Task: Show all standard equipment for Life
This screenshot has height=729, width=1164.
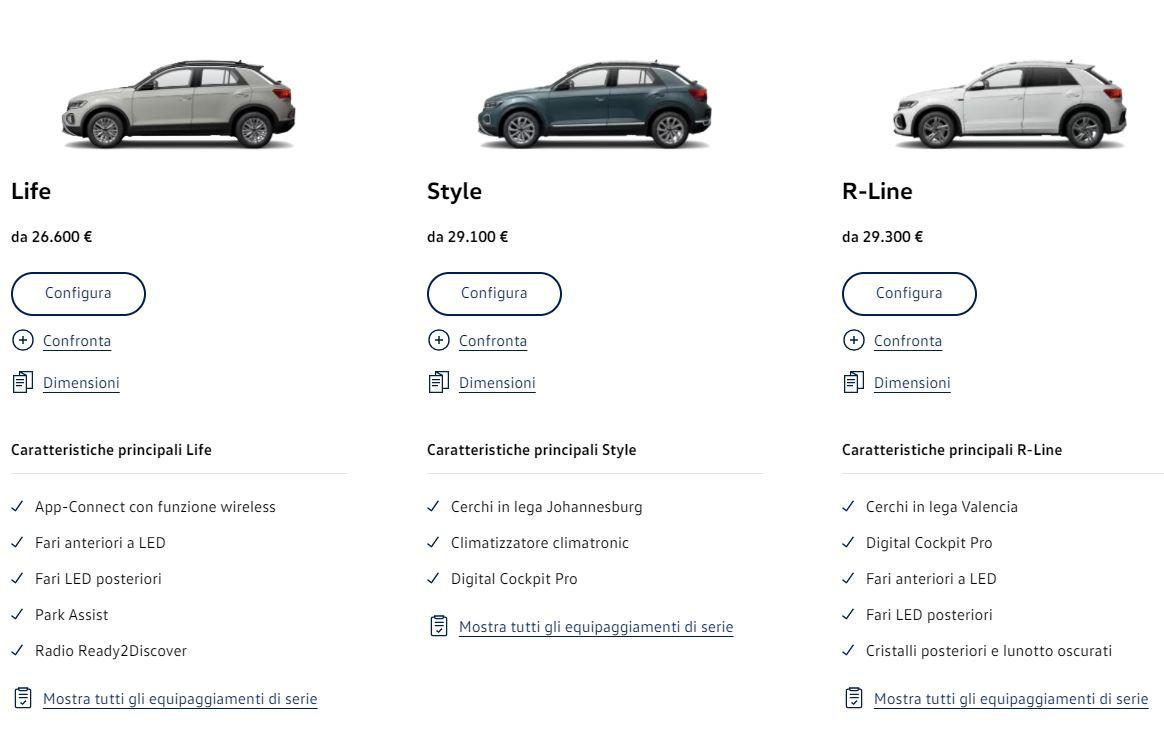Action: click(180, 699)
